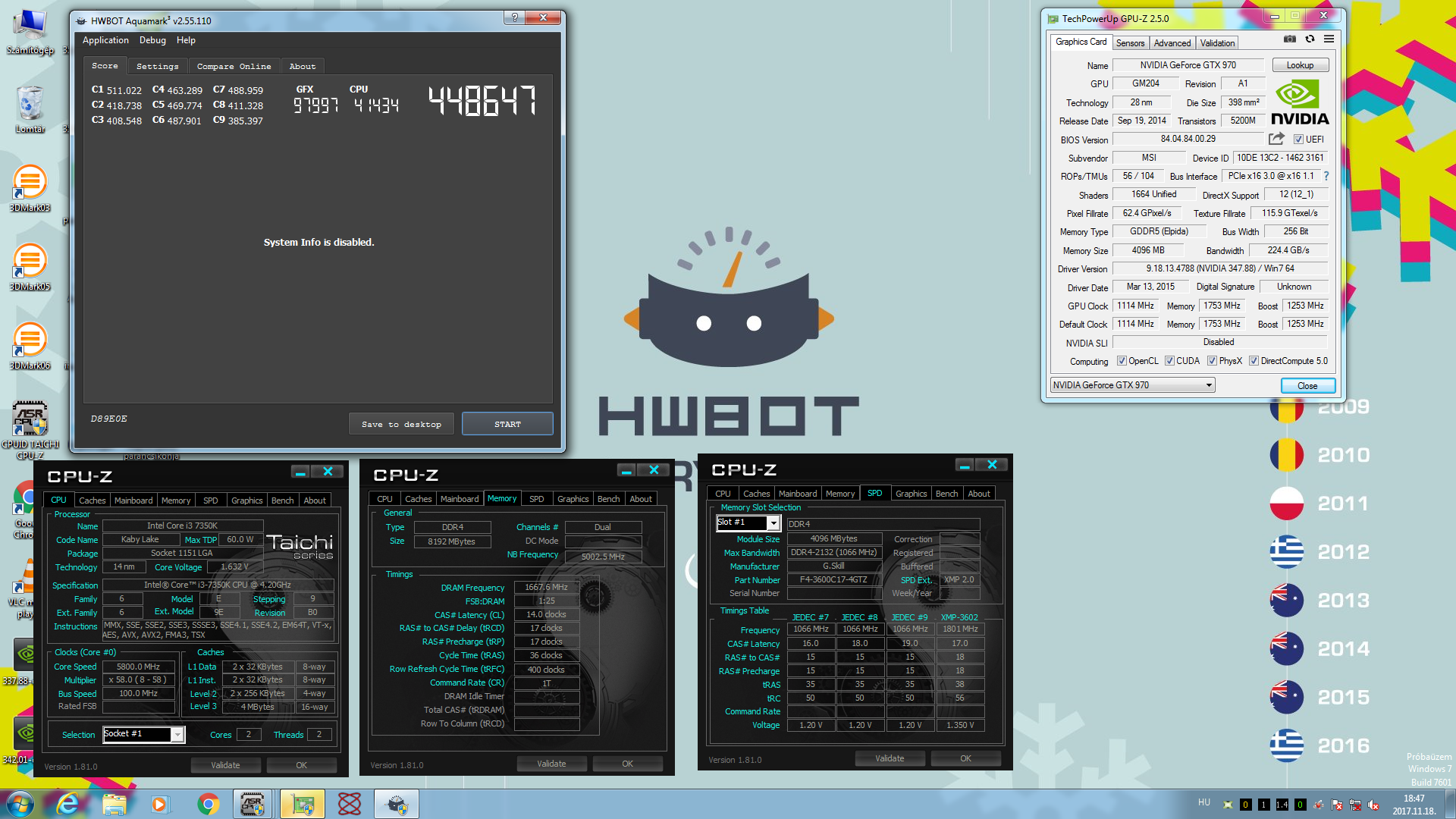Click the DRAM Frequency 1667.6 MHz value
1456x819 pixels.
pyautogui.click(x=546, y=587)
